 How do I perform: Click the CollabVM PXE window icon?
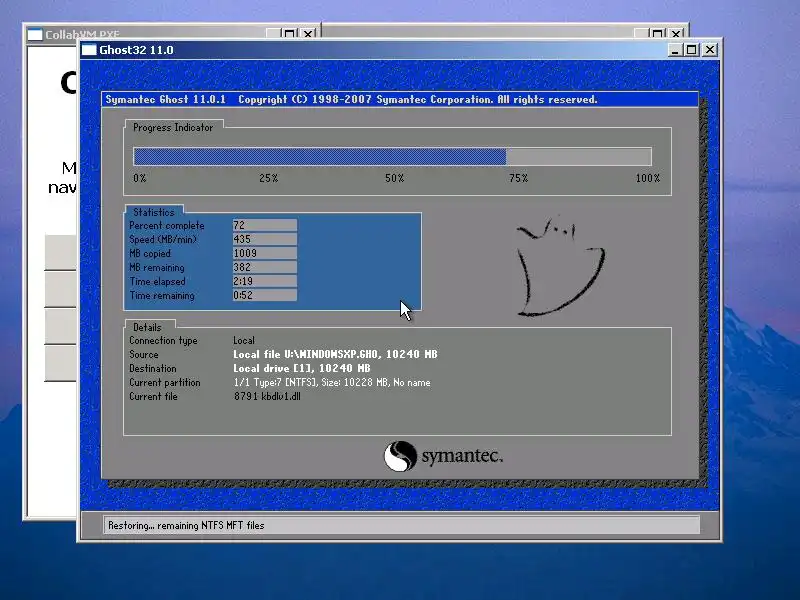pyautogui.click(x=35, y=34)
